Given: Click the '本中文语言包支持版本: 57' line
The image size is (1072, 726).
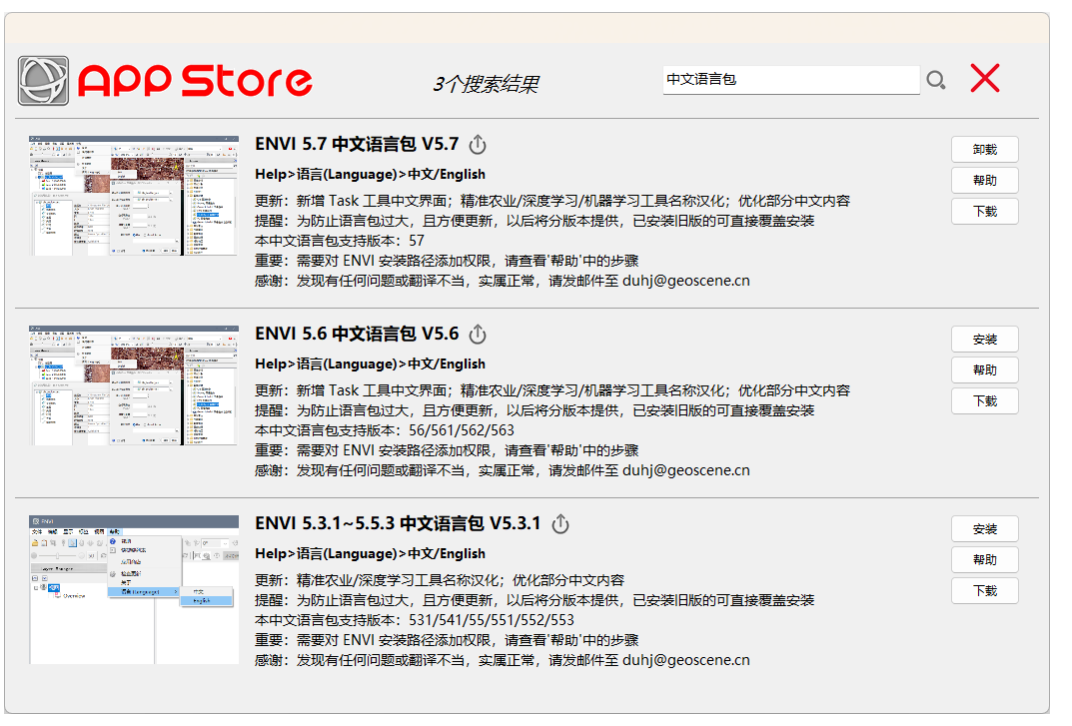Looking at the screenshot, I should coord(340,241).
